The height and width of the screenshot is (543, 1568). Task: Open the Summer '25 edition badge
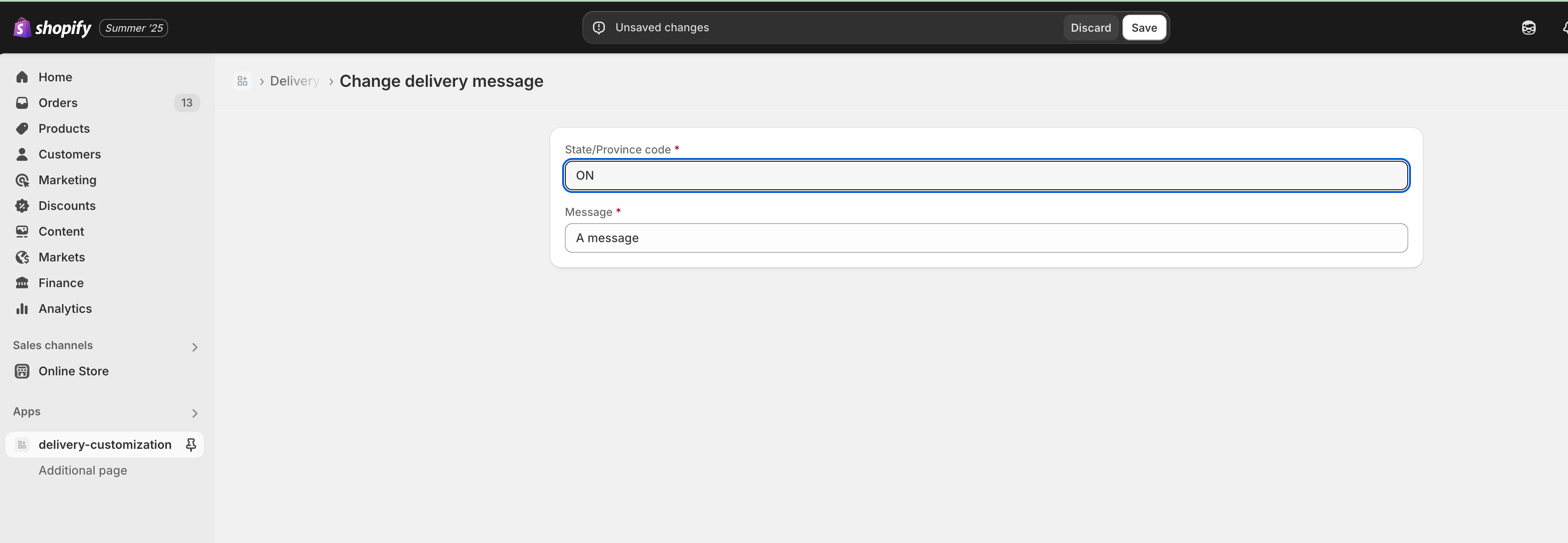[134, 28]
